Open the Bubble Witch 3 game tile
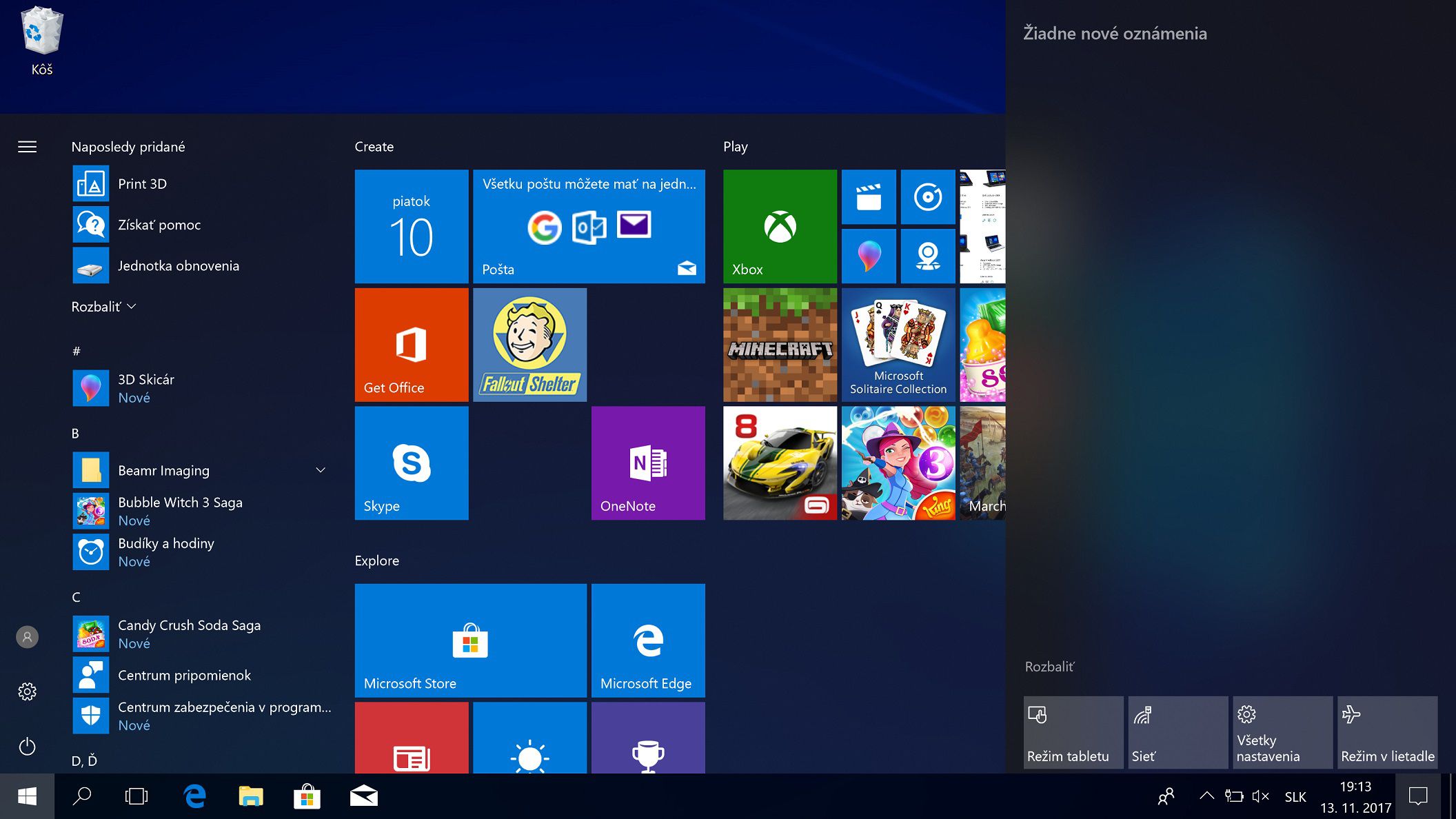This screenshot has height=819, width=1456. click(x=898, y=463)
